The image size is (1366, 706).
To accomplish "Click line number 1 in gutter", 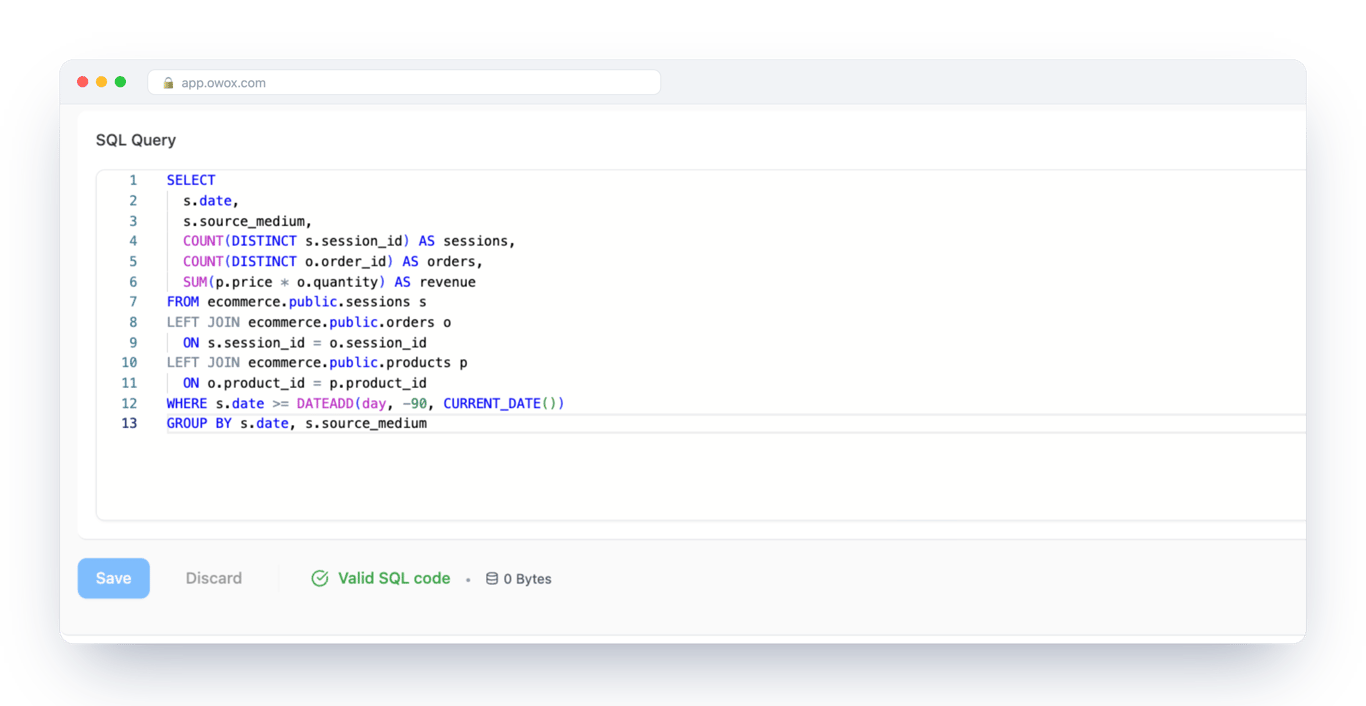I will click(x=133, y=180).
